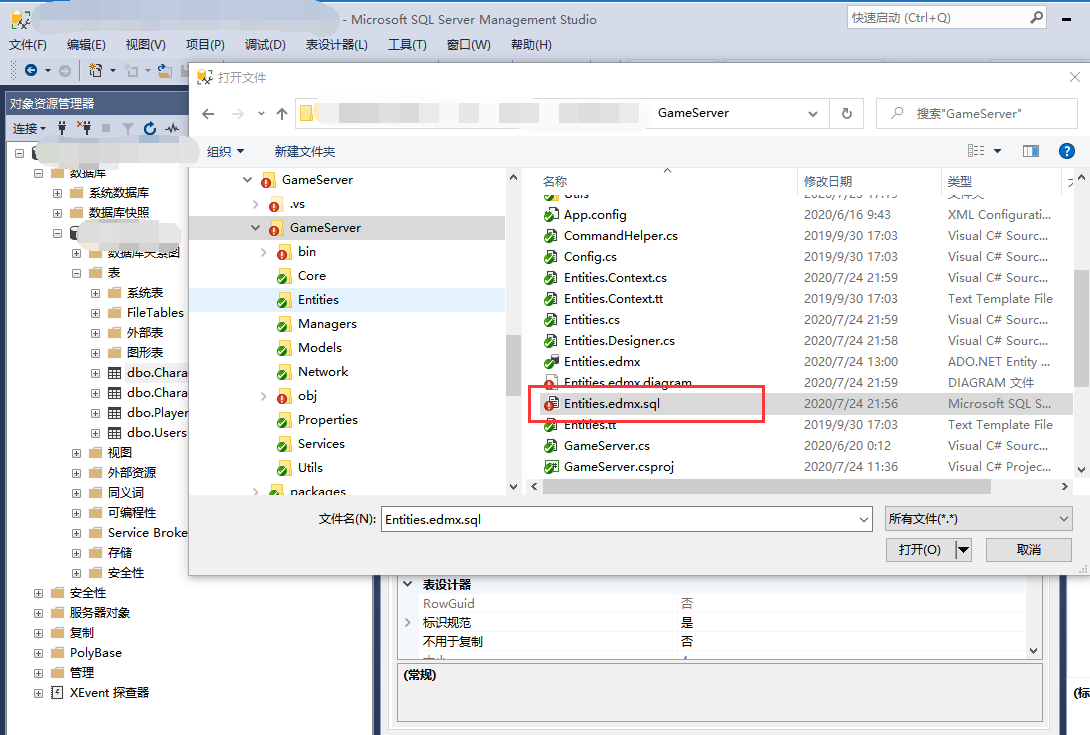Open the 帮助(H) menu
Image resolution: width=1090 pixels, height=735 pixels.
coord(531,45)
